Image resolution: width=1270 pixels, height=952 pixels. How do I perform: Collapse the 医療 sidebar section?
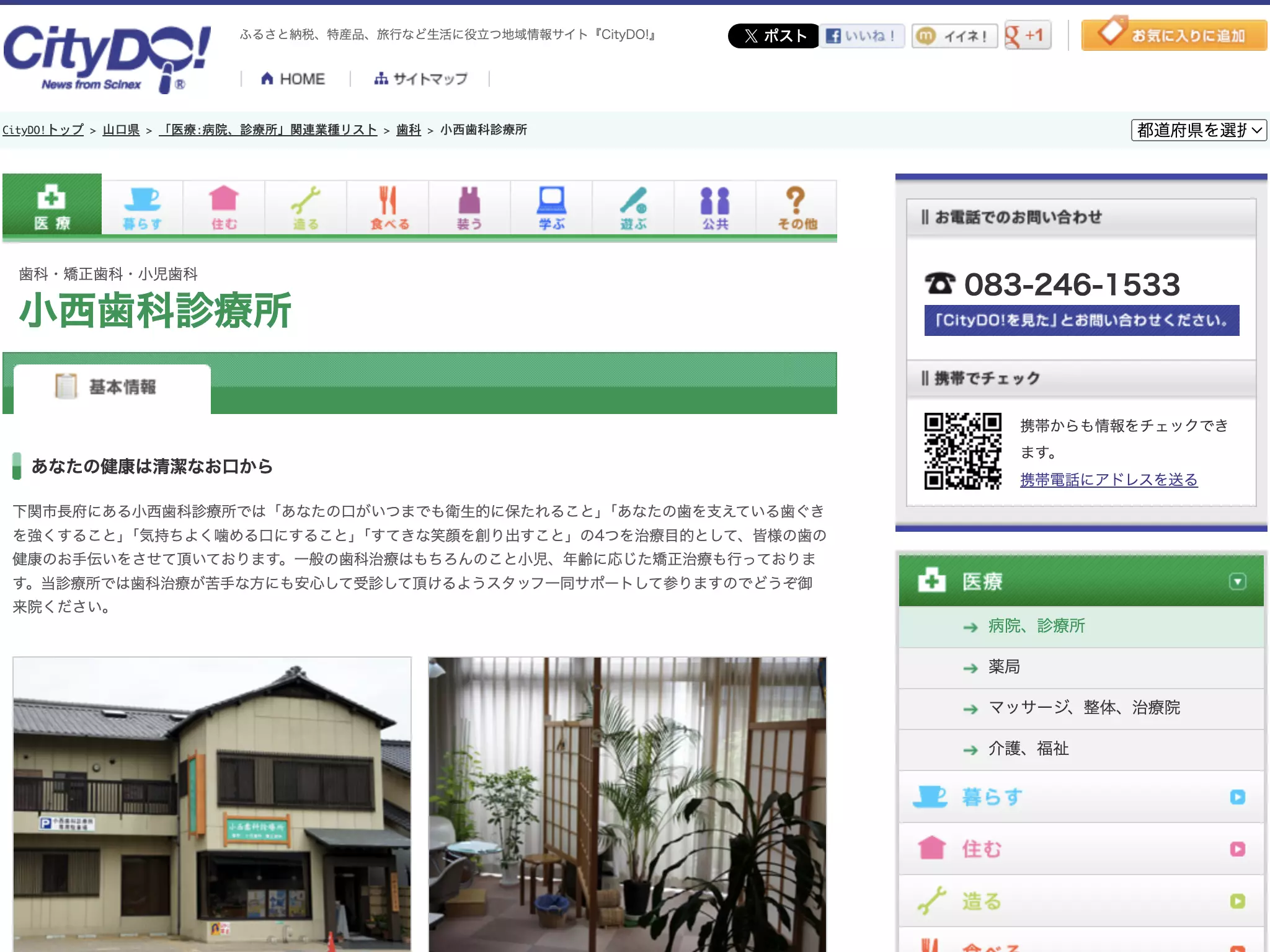point(1238,581)
